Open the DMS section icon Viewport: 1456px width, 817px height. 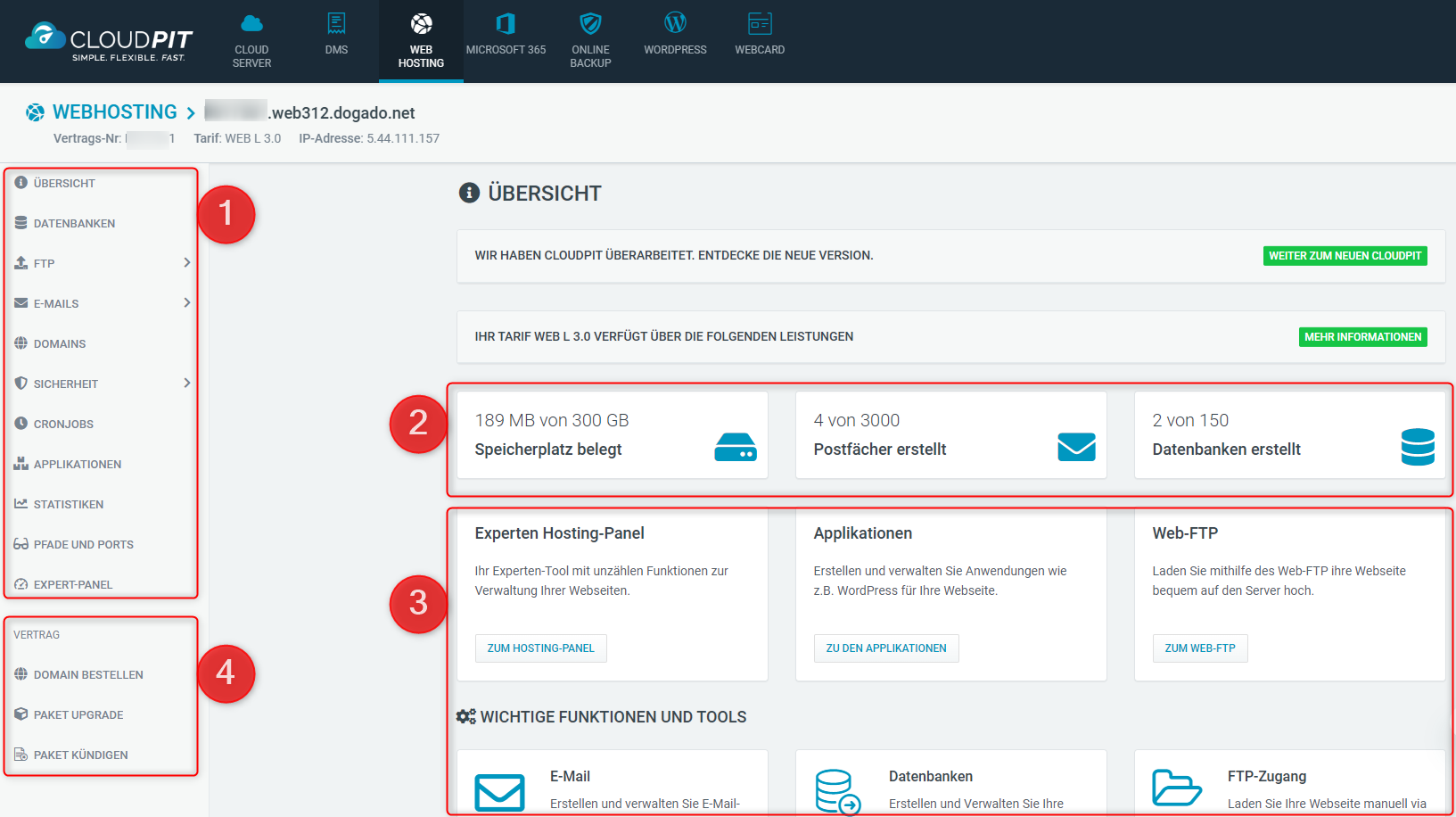tap(336, 24)
